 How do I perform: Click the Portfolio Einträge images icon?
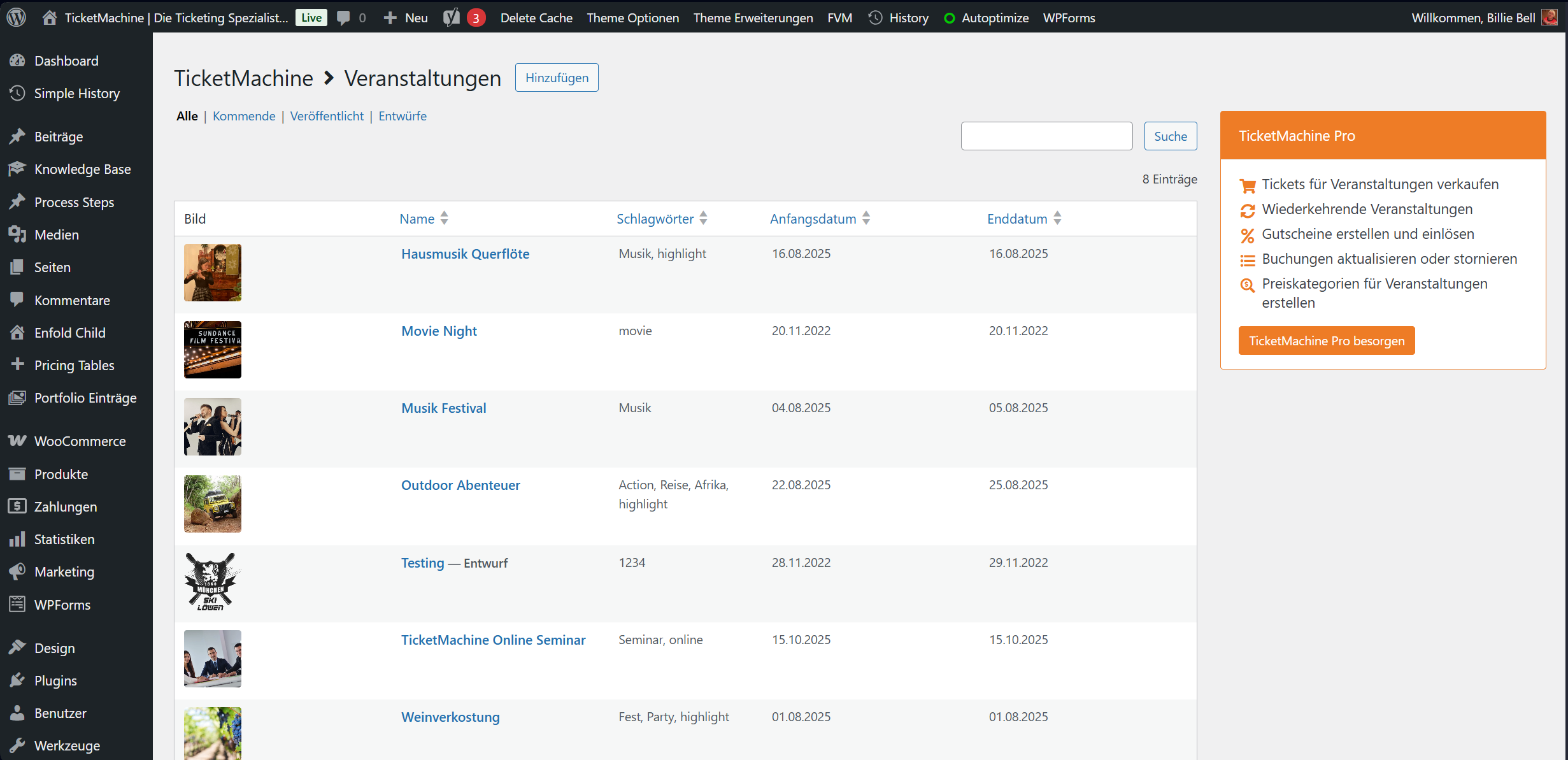pyautogui.click(x=17, y=398)
